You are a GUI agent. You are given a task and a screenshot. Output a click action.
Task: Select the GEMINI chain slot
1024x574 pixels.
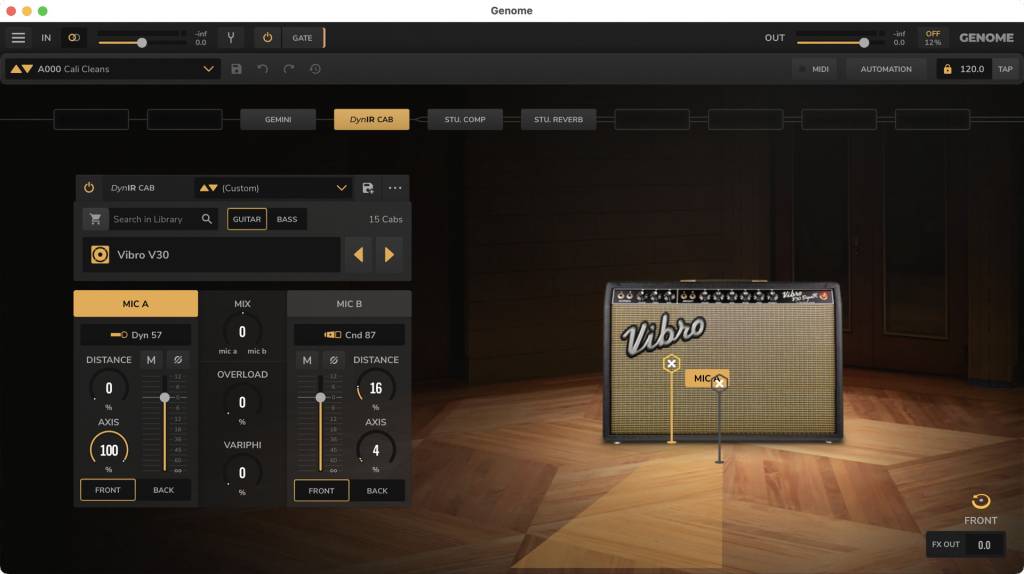[278, 120]
